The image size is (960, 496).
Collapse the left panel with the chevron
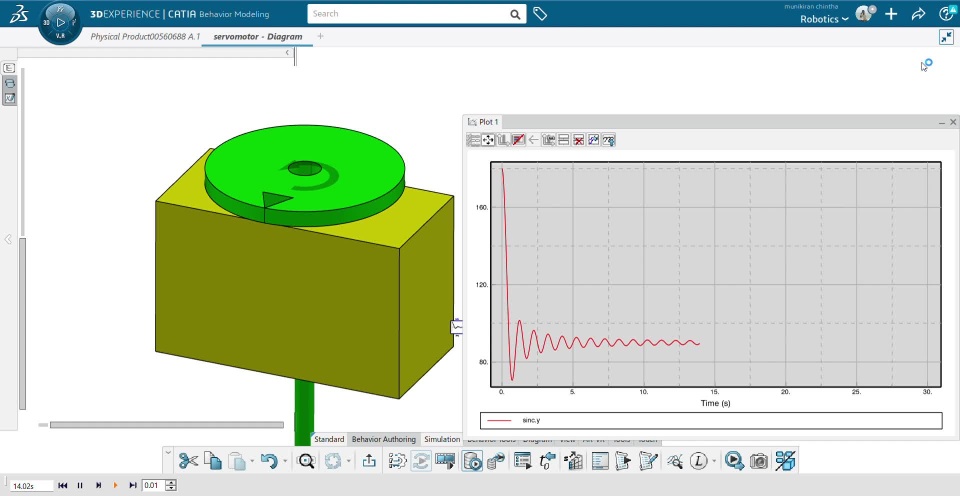click(287, 53)
